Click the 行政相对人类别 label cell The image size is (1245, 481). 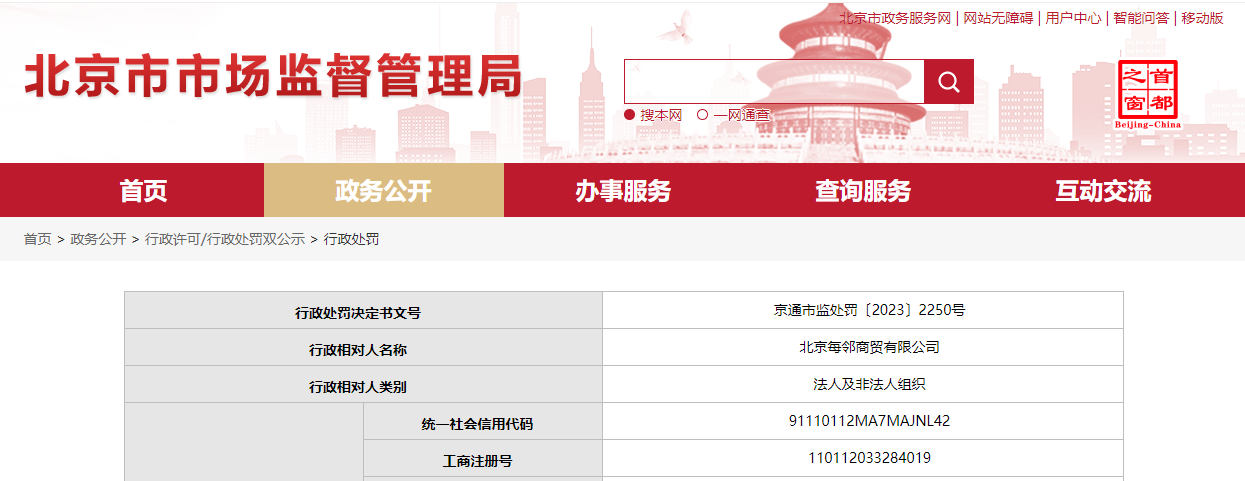coord(364,385)
